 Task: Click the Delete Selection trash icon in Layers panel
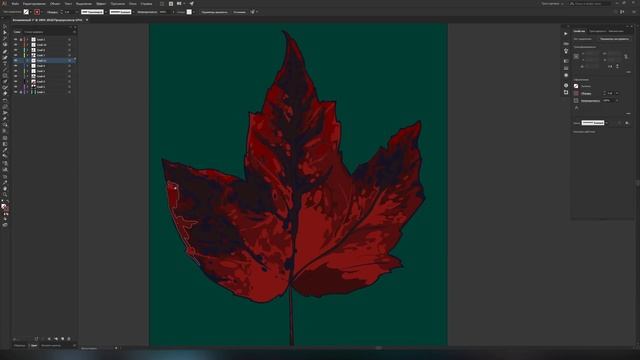tap(69, 339)
